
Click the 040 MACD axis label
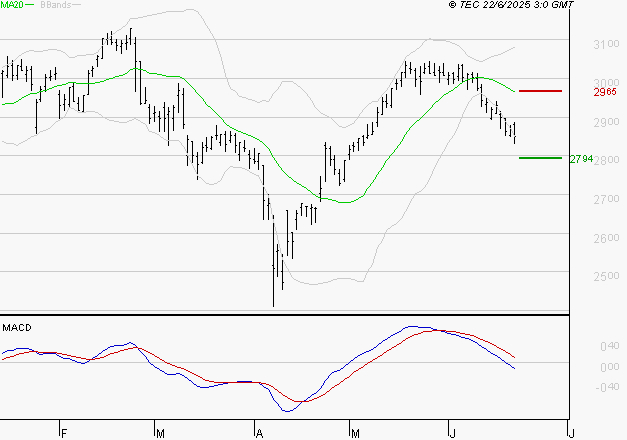(610, 346)
